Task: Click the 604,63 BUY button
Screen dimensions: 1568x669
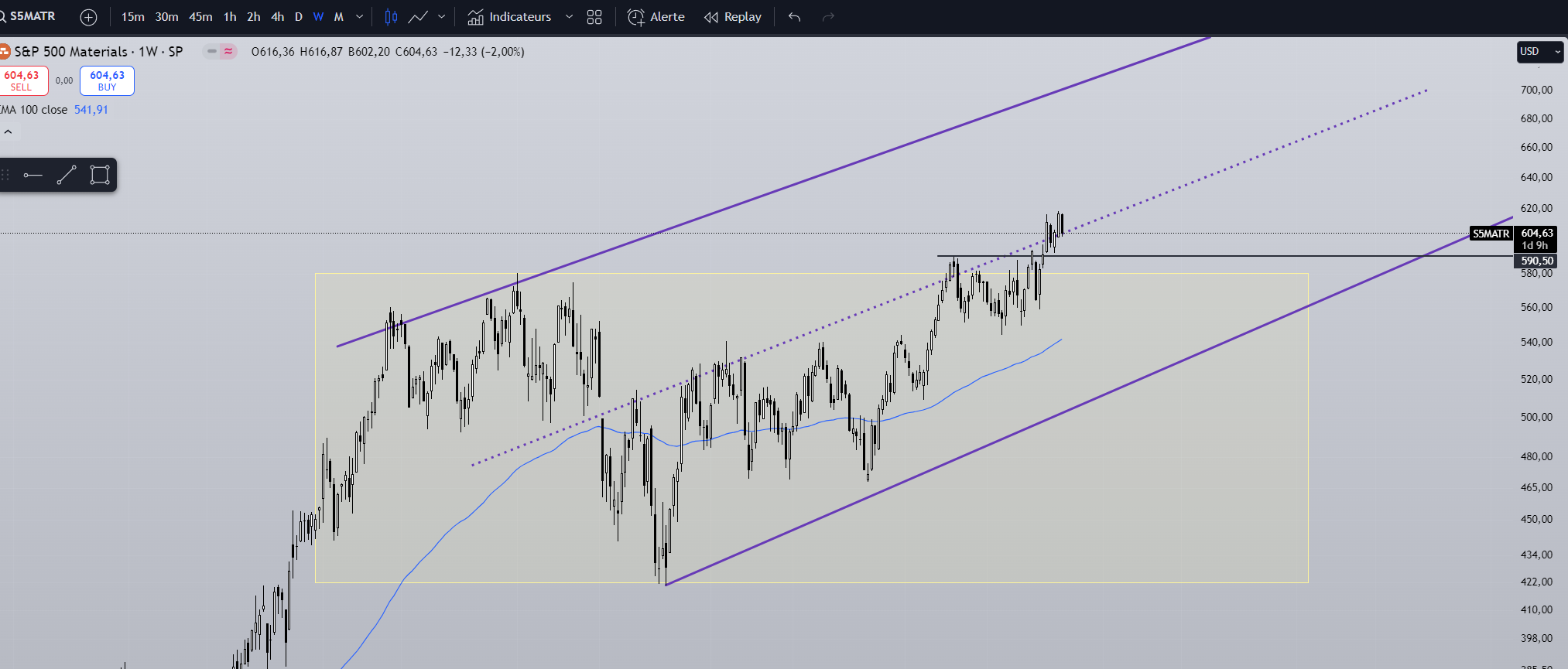Action: 107,80
